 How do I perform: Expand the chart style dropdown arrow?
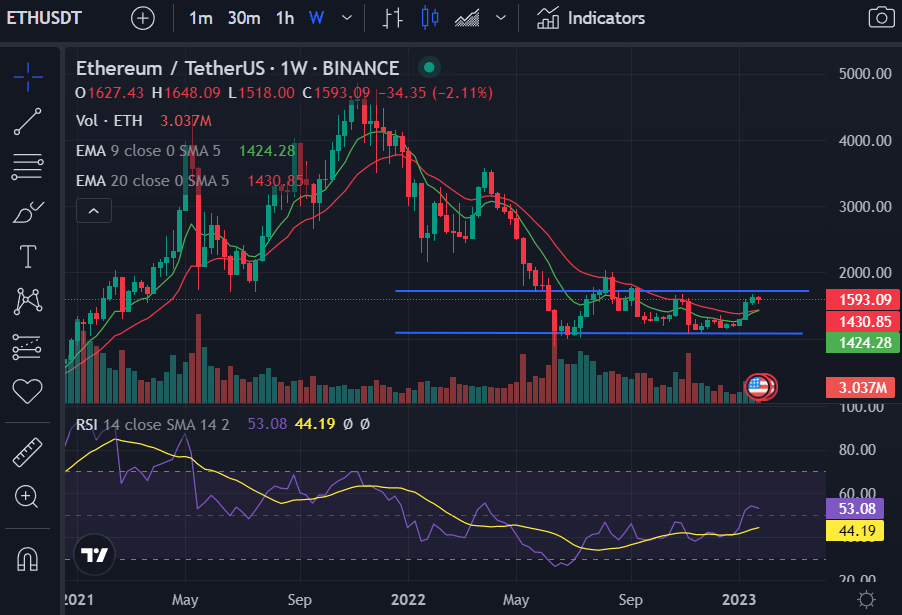tap(501, 18)
